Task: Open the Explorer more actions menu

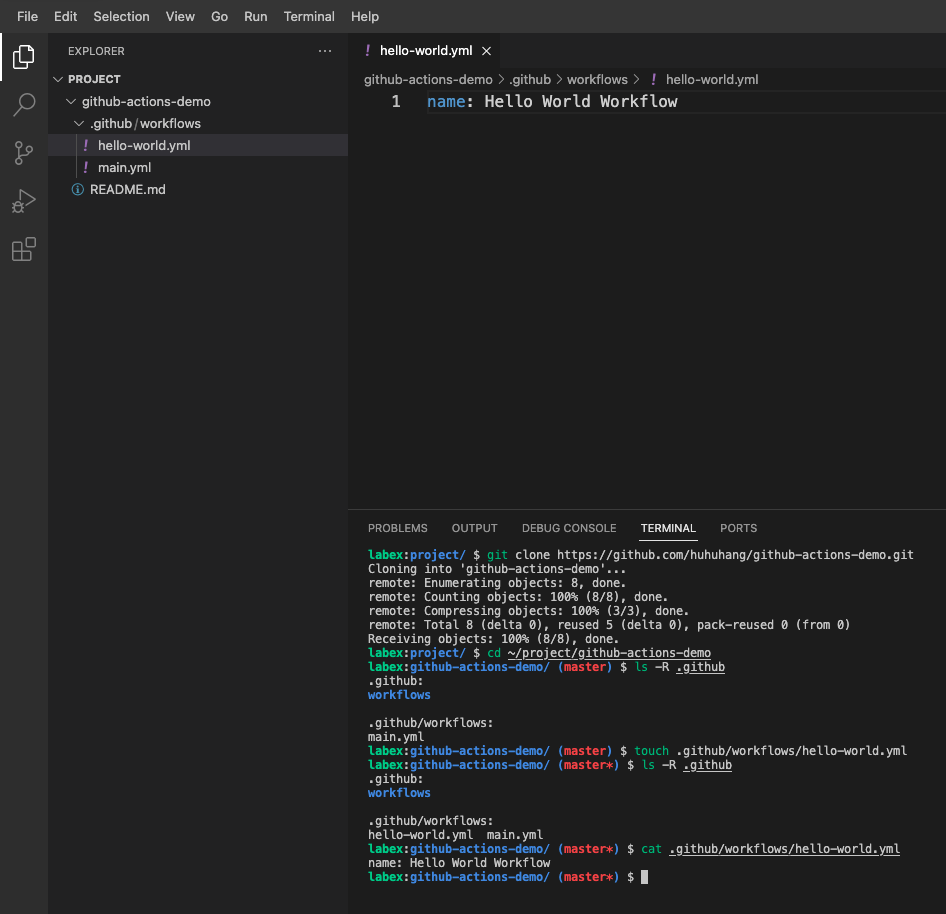Action: click(324, 51)
